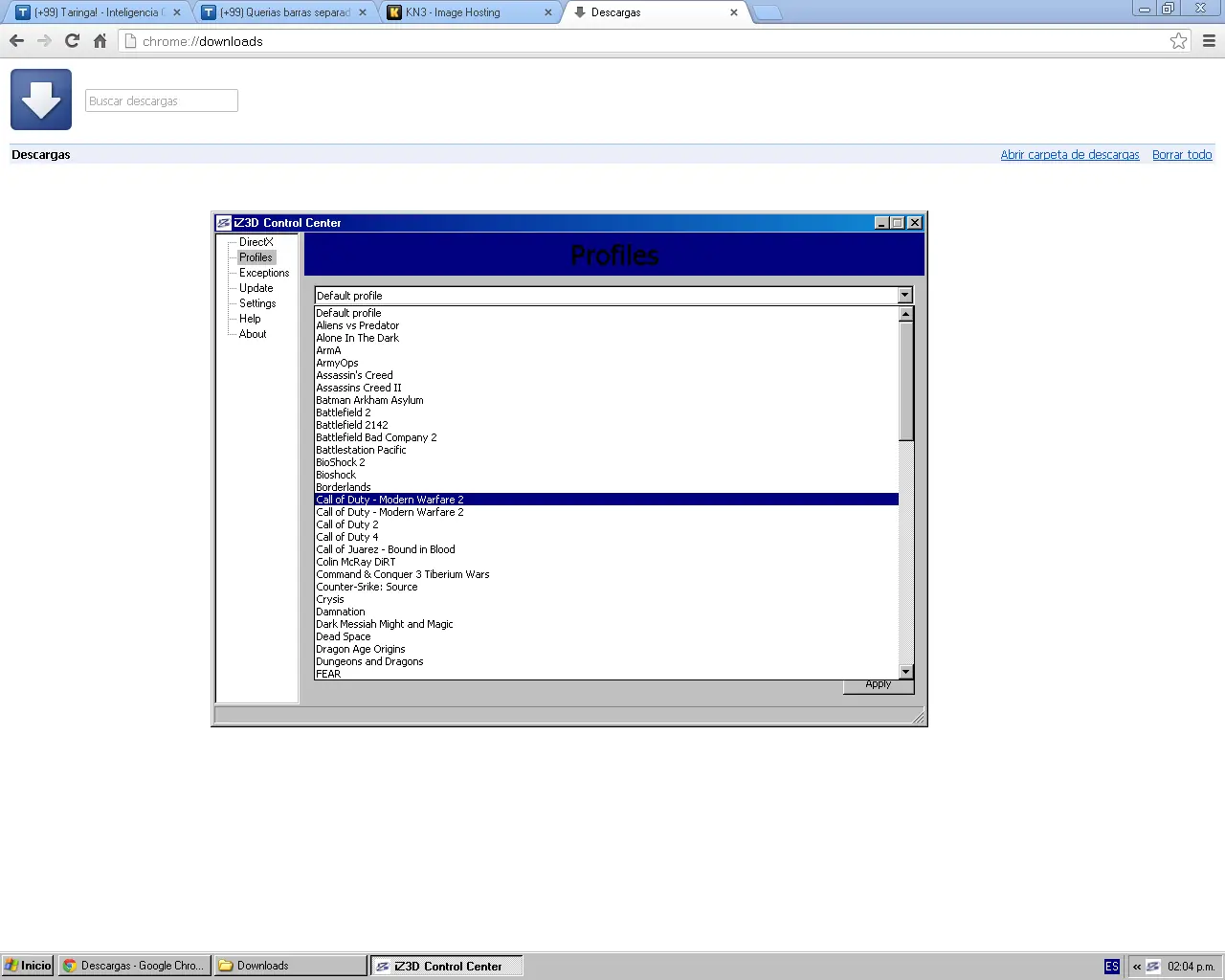Choose the 'Dead Space' profile

point(607,636)
